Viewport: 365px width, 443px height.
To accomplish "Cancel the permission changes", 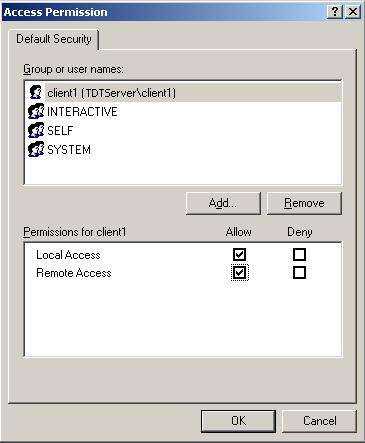I will tap(319, 421).
